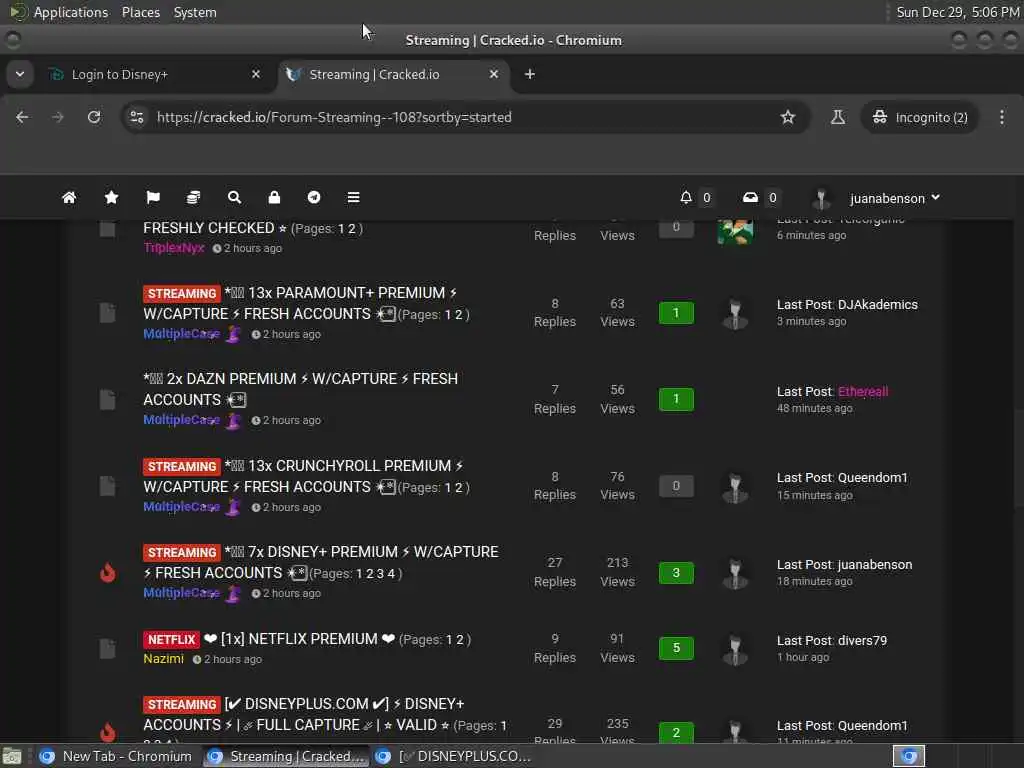Open 2x DAZN PREMIUM thread
The image size is (1024, 768).
pyautogui.click(x=300, y=389)
